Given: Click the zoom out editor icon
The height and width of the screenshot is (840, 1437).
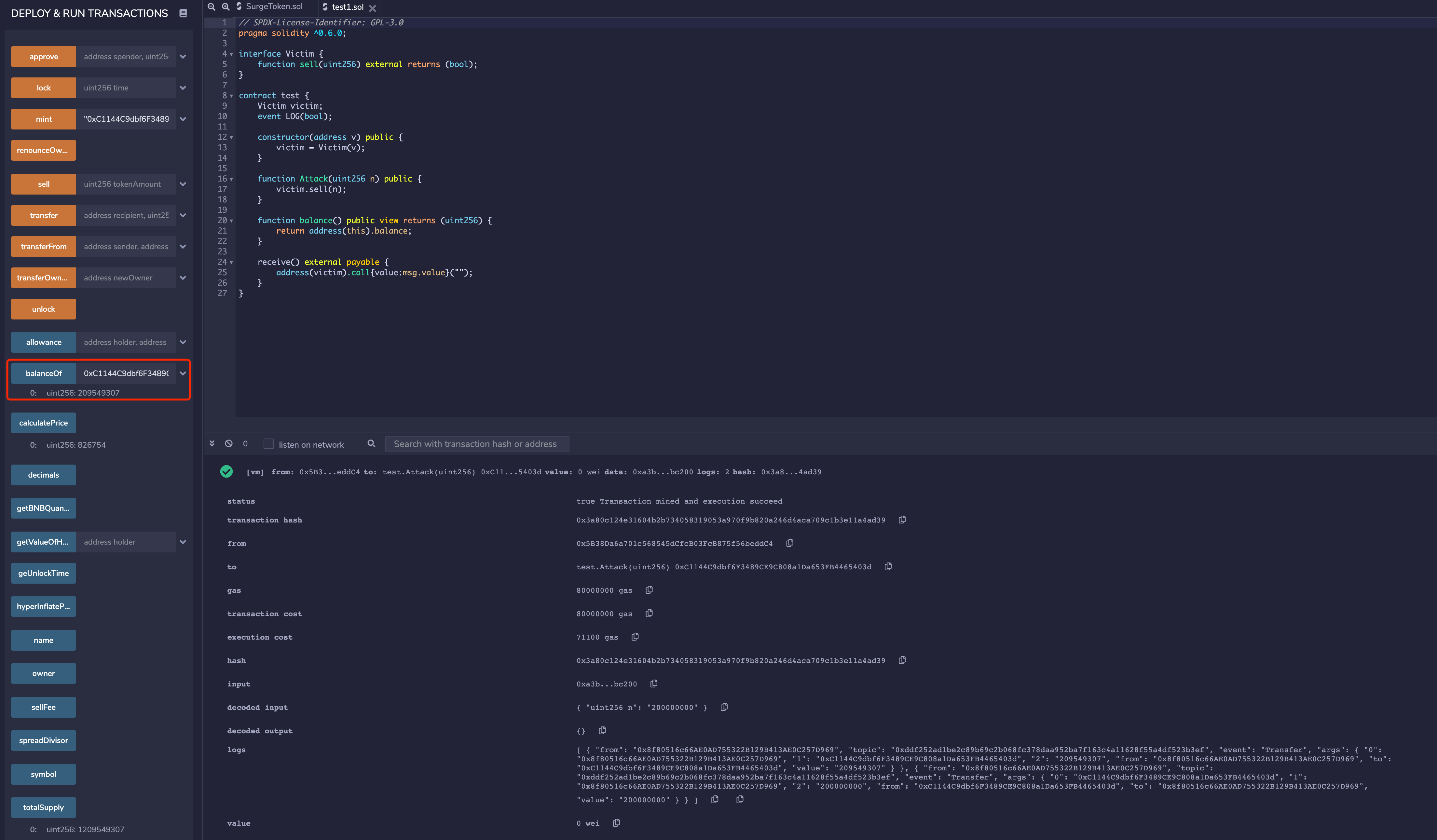Looking at the screenshot, I should pos(211,7).
